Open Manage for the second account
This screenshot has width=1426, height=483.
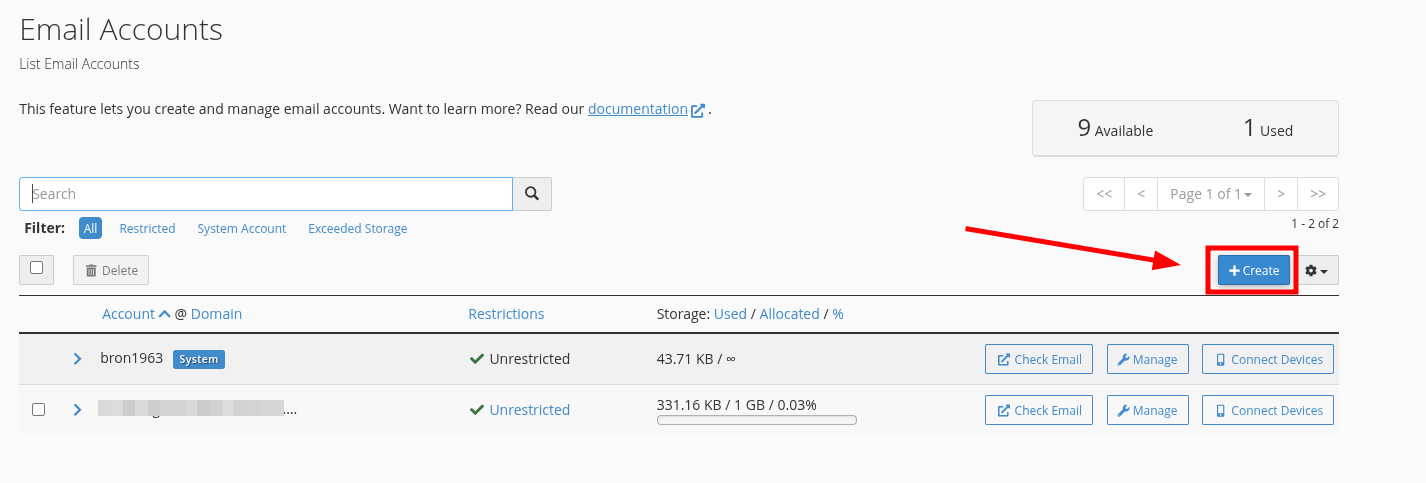(x=1146, y=410)
